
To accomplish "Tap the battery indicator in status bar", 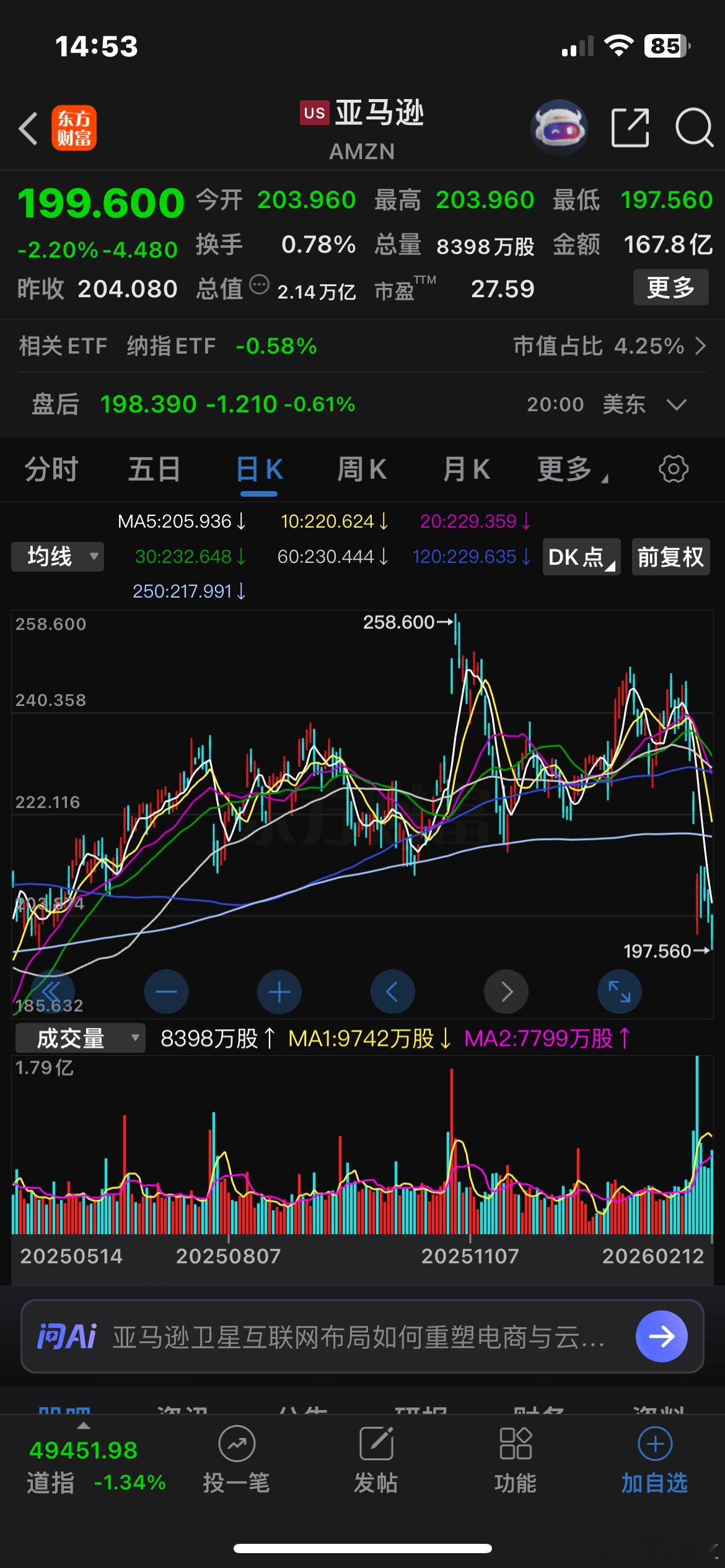I will click(667, 46).
